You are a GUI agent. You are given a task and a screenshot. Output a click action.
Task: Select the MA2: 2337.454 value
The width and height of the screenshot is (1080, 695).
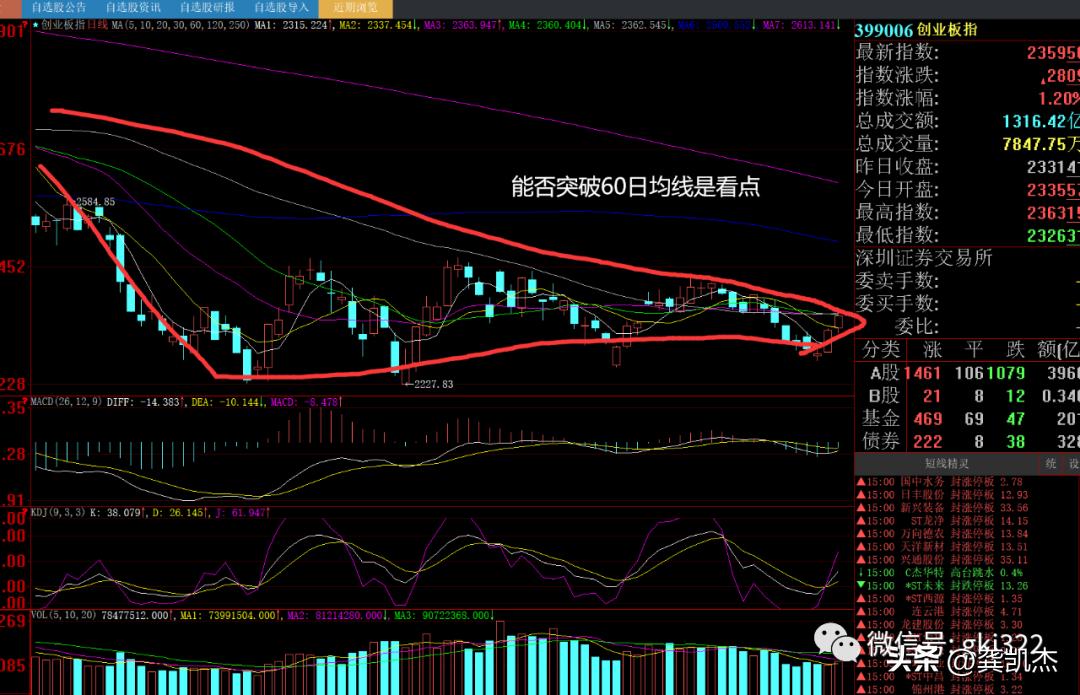(377, 25)
